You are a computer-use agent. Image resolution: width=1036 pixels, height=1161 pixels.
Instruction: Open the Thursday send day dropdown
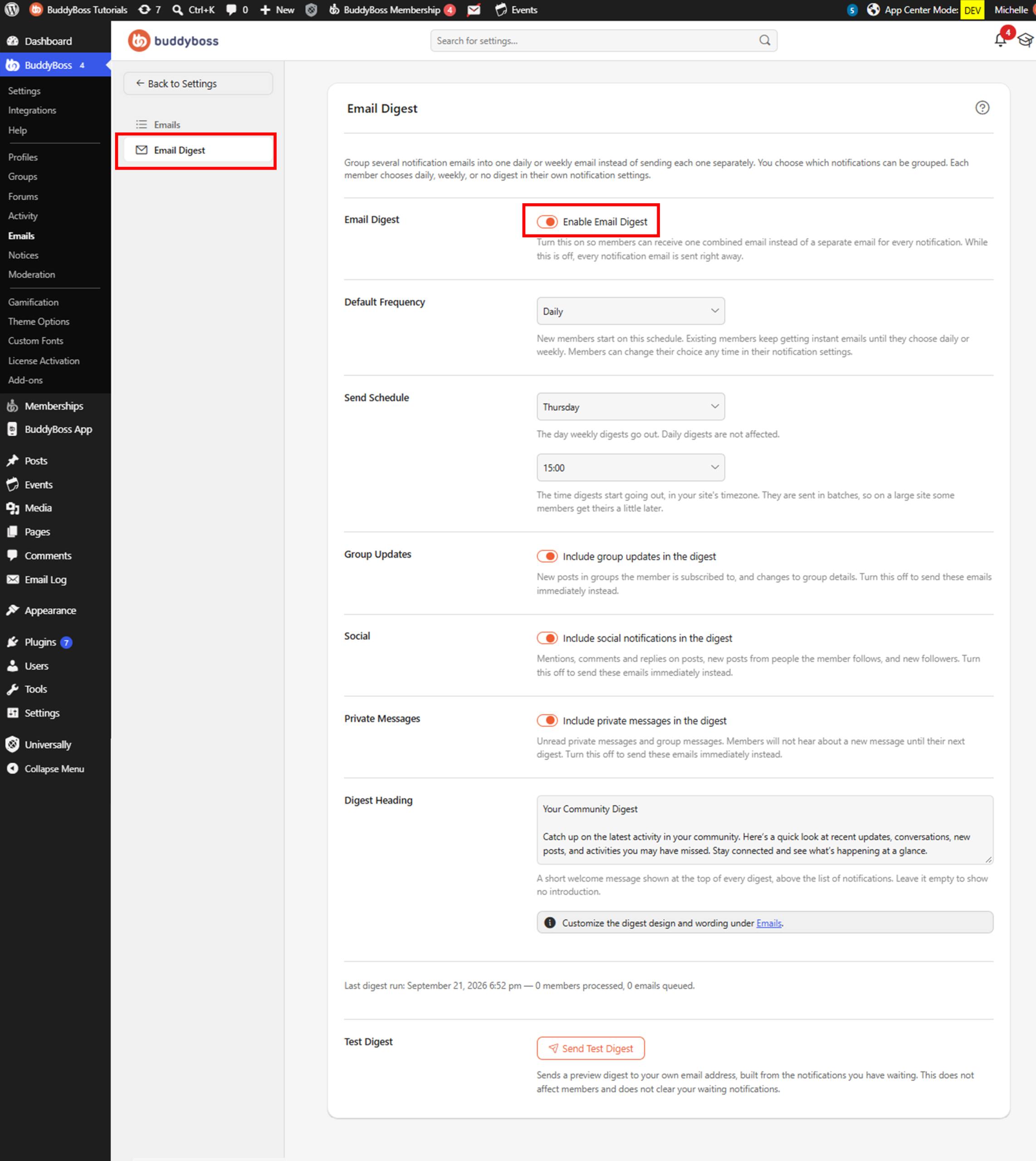coord(630,406)
